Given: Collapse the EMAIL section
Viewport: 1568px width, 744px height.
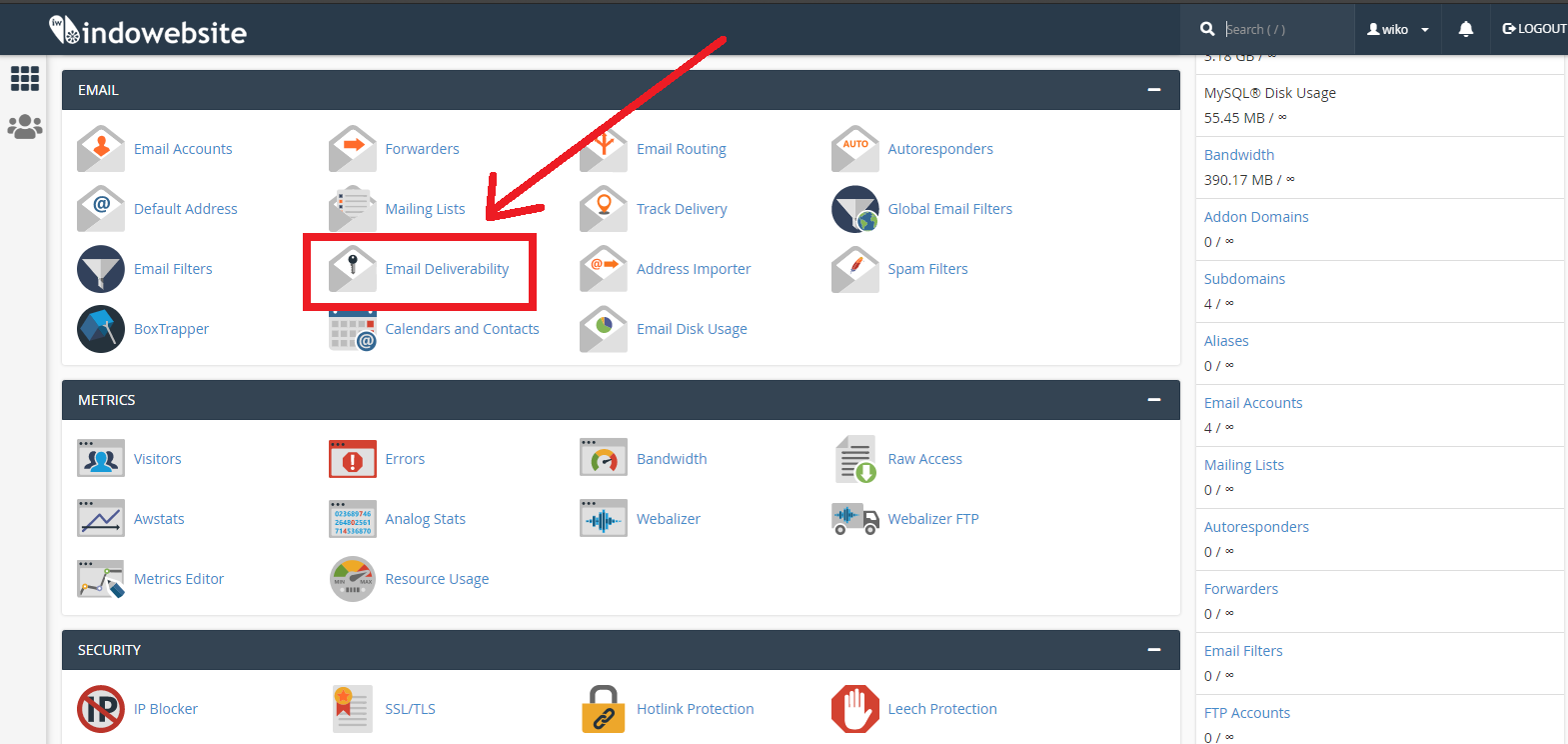Looking at the screenshot, I should (x=1154, y=90).
